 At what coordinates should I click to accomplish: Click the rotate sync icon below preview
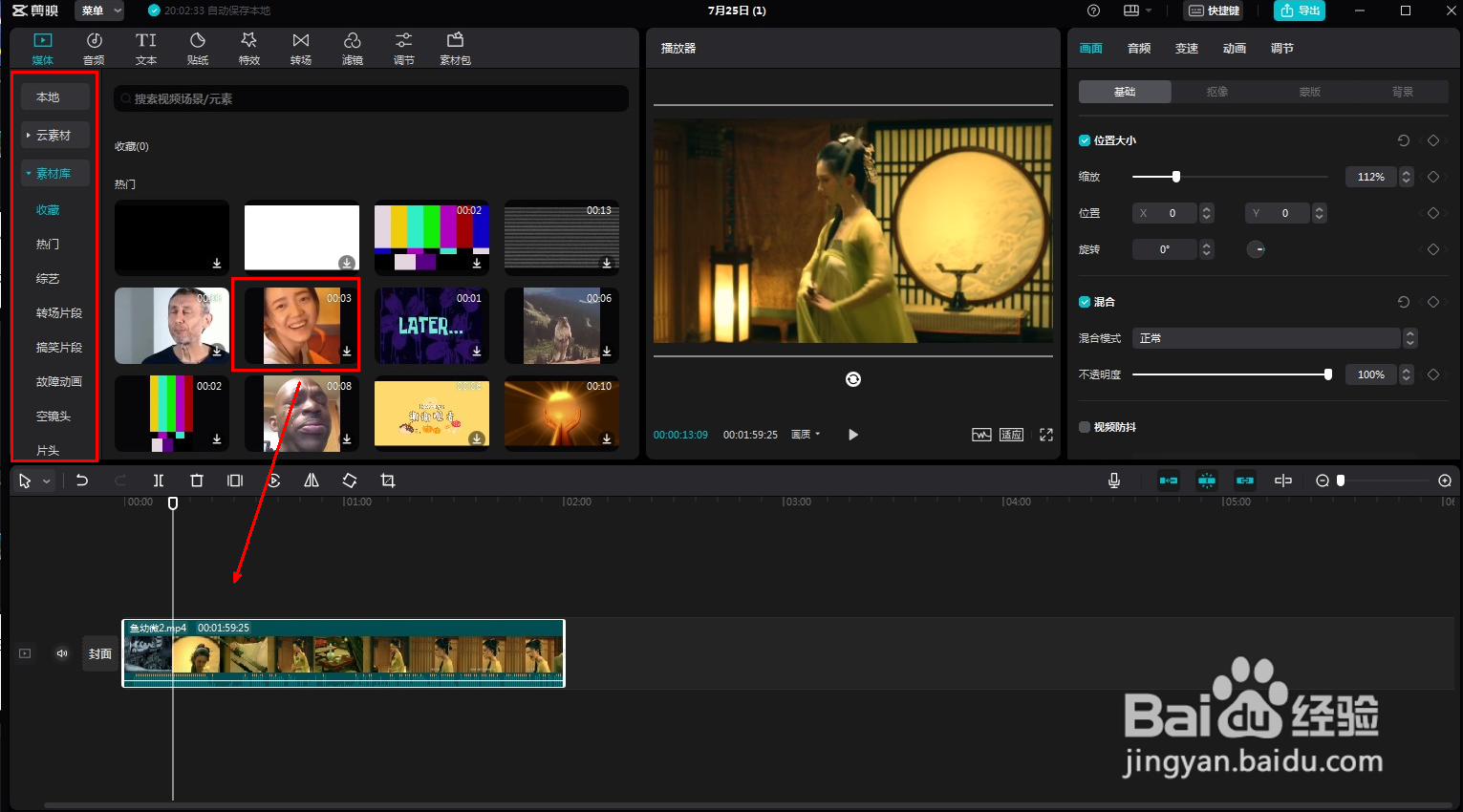point(853,379)
